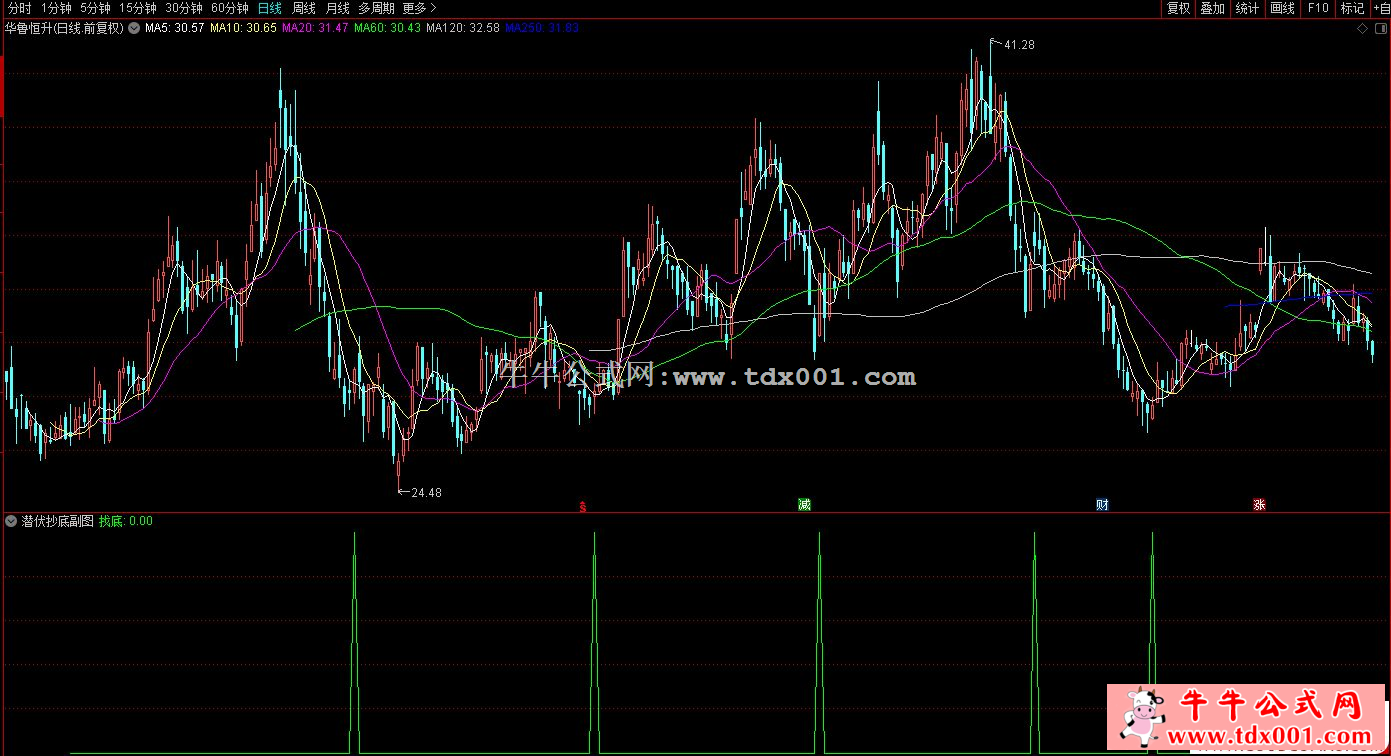The height and width of the screenshot is (756, 1391).
Task: Open the F10 company info
Action: [x=1317, y=8]
